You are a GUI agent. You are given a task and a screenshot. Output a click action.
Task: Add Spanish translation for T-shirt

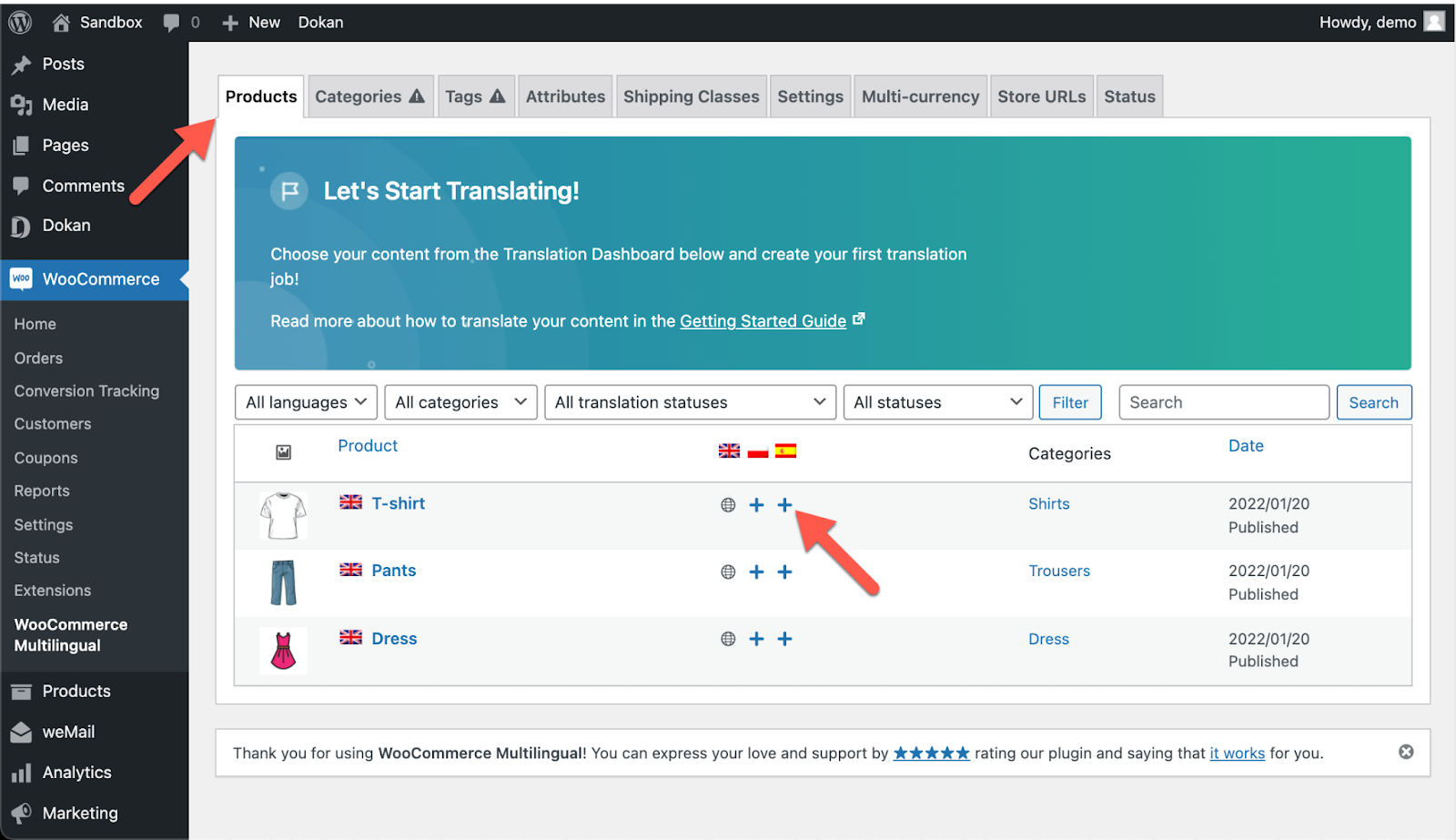(x=785, y=504)
